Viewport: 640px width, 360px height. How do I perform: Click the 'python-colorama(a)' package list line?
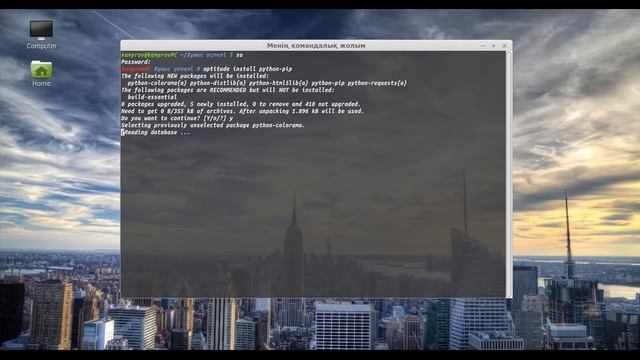pyautogui.click(x=267, y=83)
